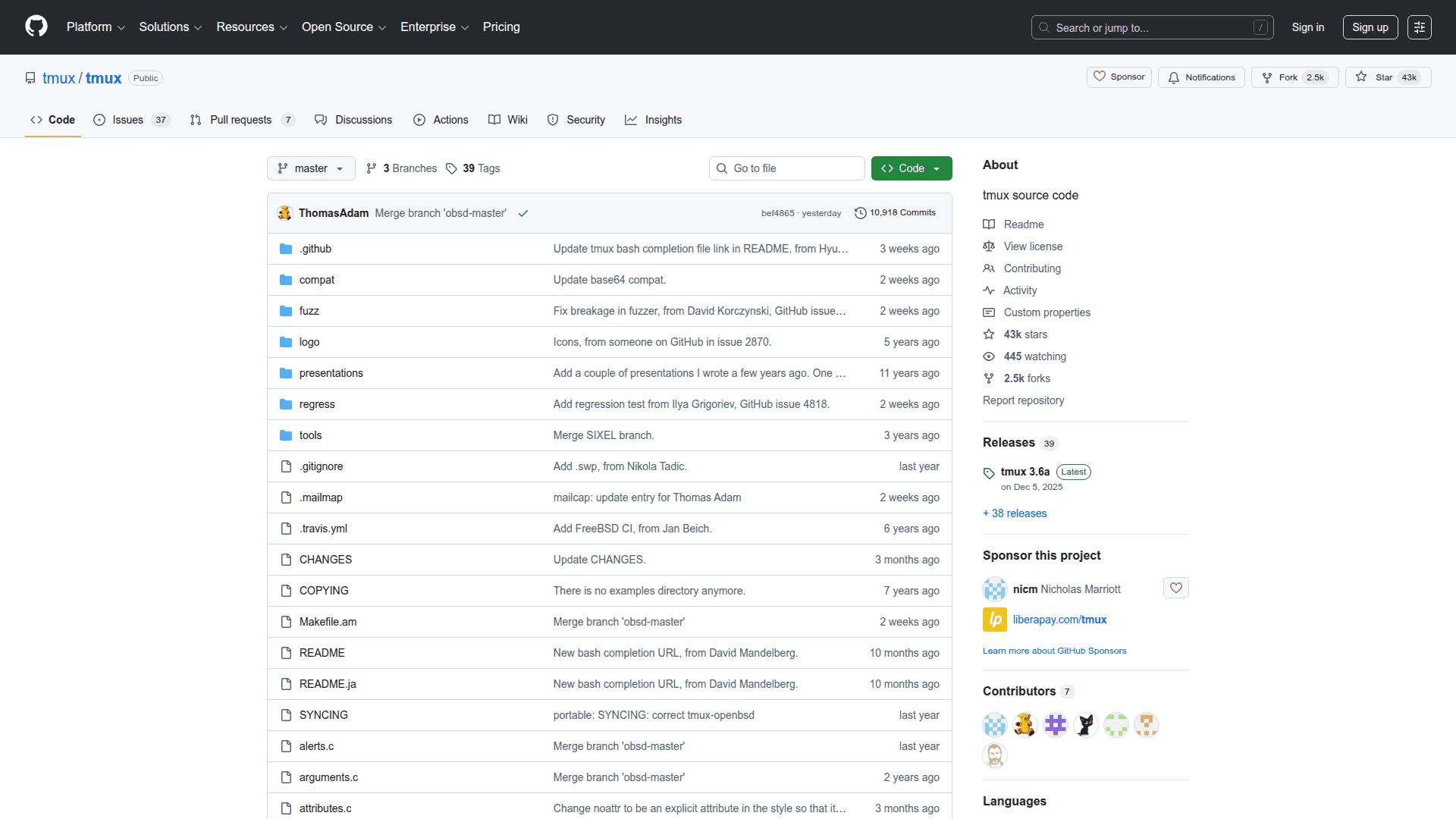This screenshot has width=1456, height=819.
Task: Open the Issues tab
Action: pyautogui.click(x=132, y=120)
